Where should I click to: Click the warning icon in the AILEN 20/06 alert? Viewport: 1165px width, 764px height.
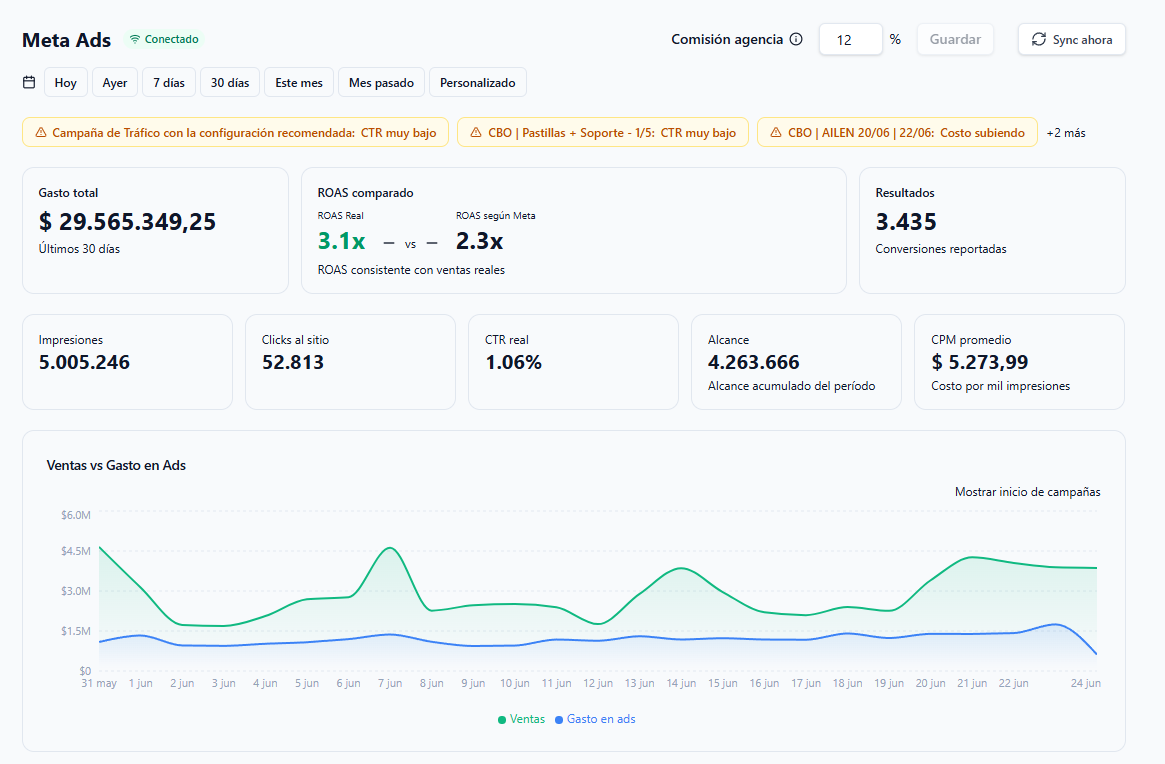tap(776, 132)
